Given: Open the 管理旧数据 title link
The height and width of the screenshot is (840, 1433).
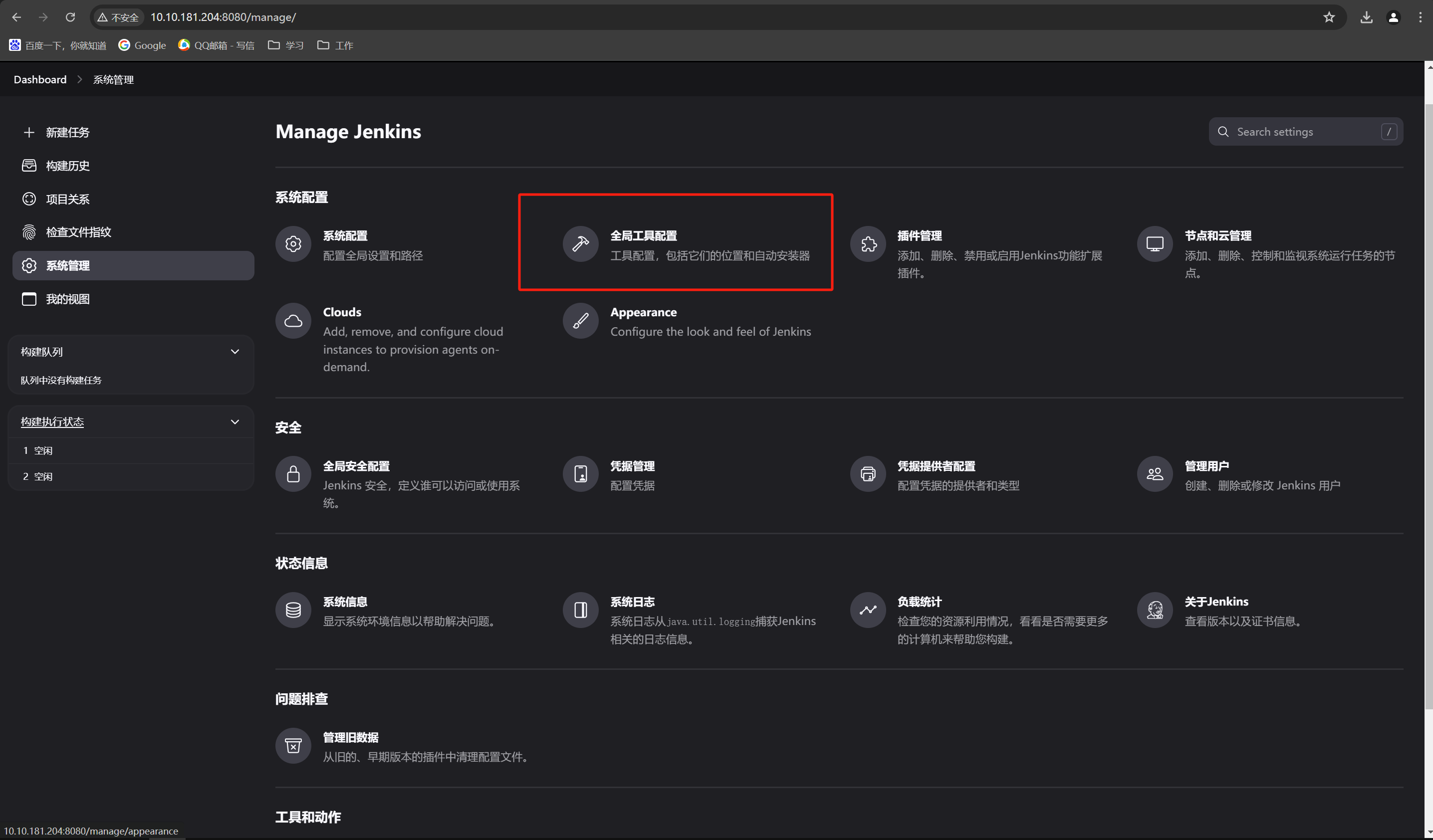Looking at the screenshot, I should pos(350,737).
